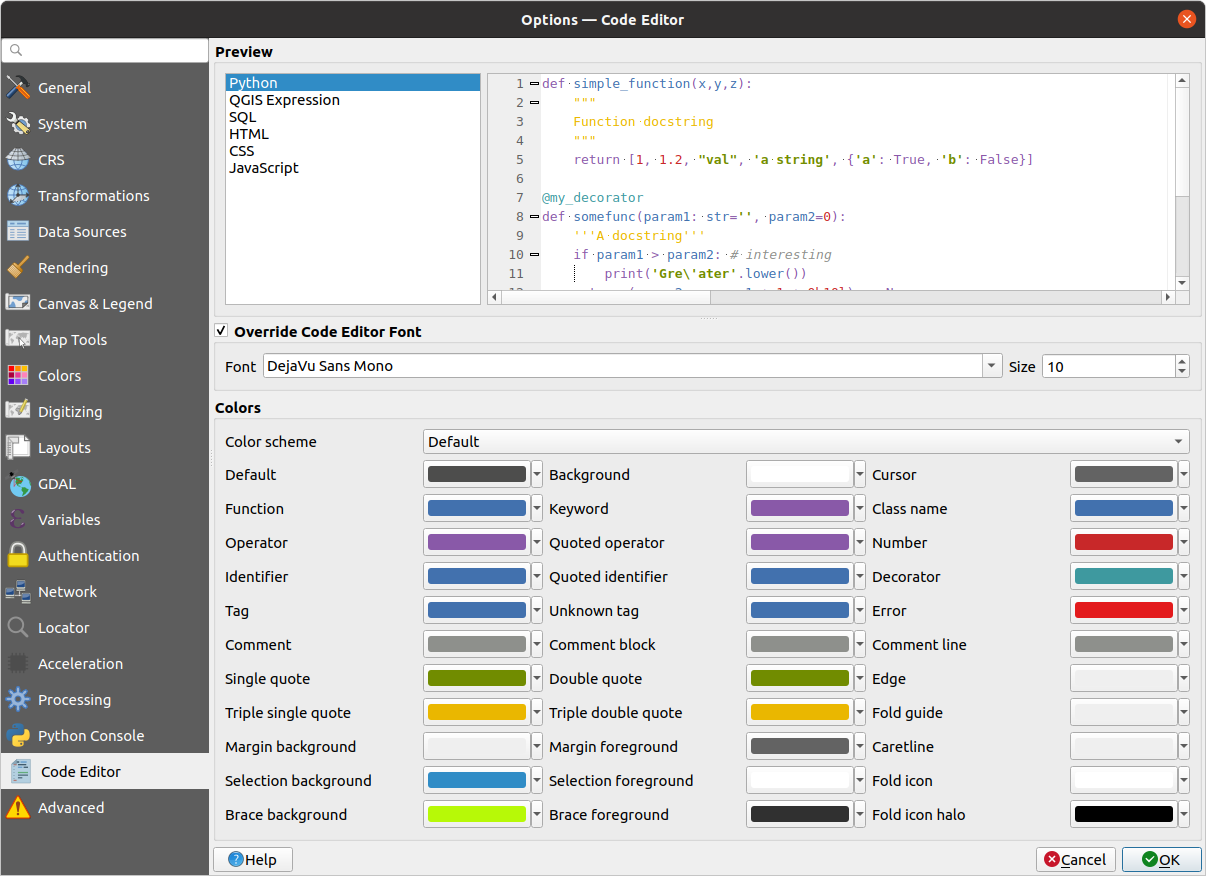Switch to the Python Console tab
This screenshot has height=877, width=1208.
point(80,735)
